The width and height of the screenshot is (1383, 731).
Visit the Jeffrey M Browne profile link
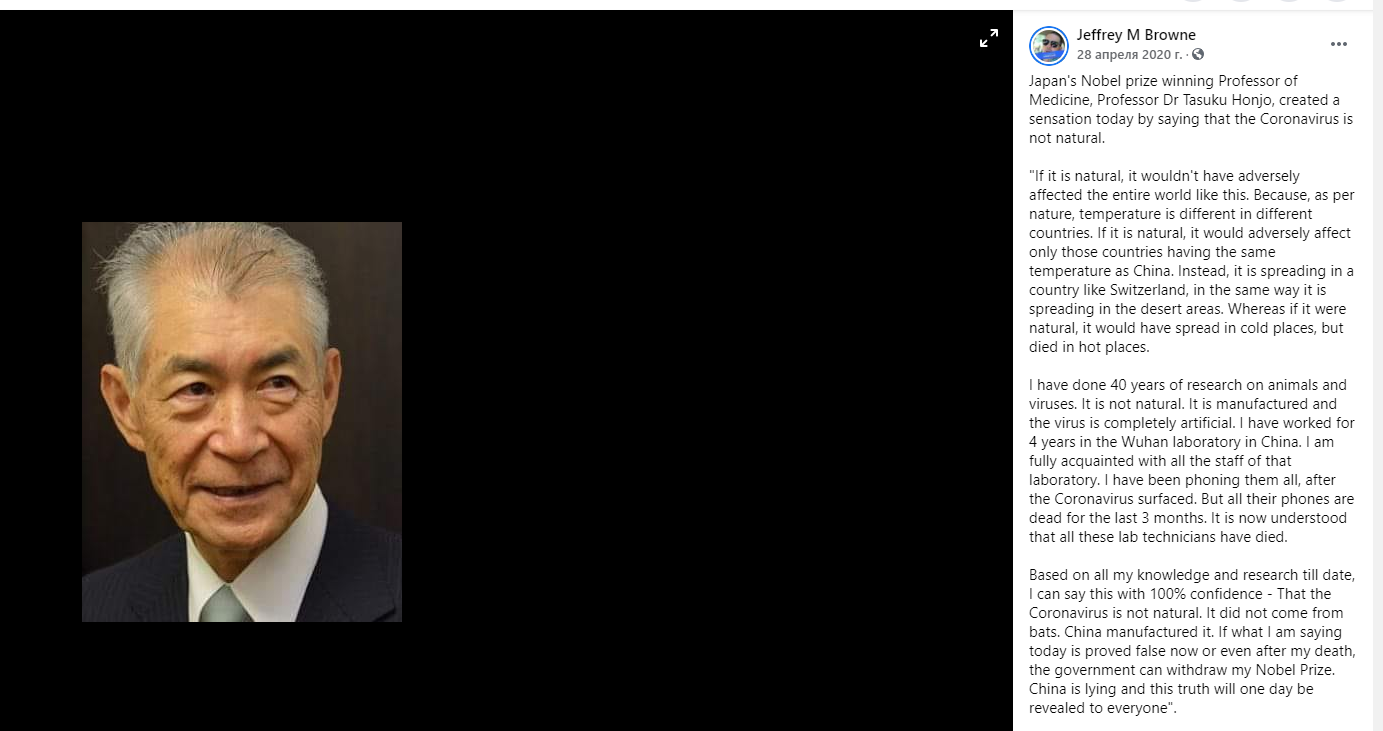click(x=1136, y=35)
